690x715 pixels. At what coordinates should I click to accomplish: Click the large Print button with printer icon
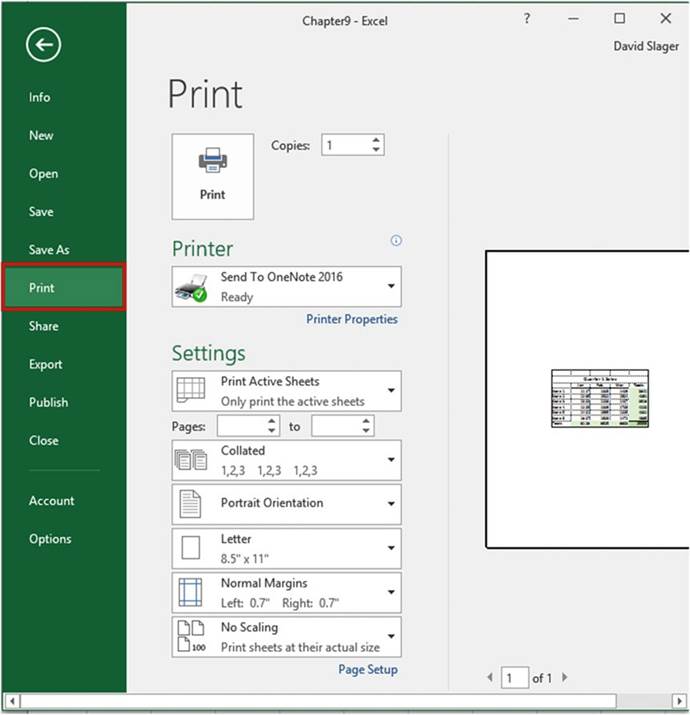pos(212,175)
